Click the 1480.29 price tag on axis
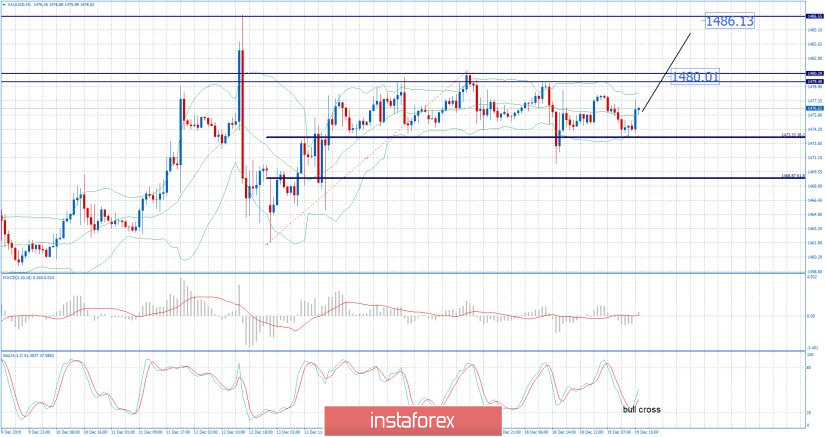The width and height of the screenshot is (825, 437). click(814, 74)
